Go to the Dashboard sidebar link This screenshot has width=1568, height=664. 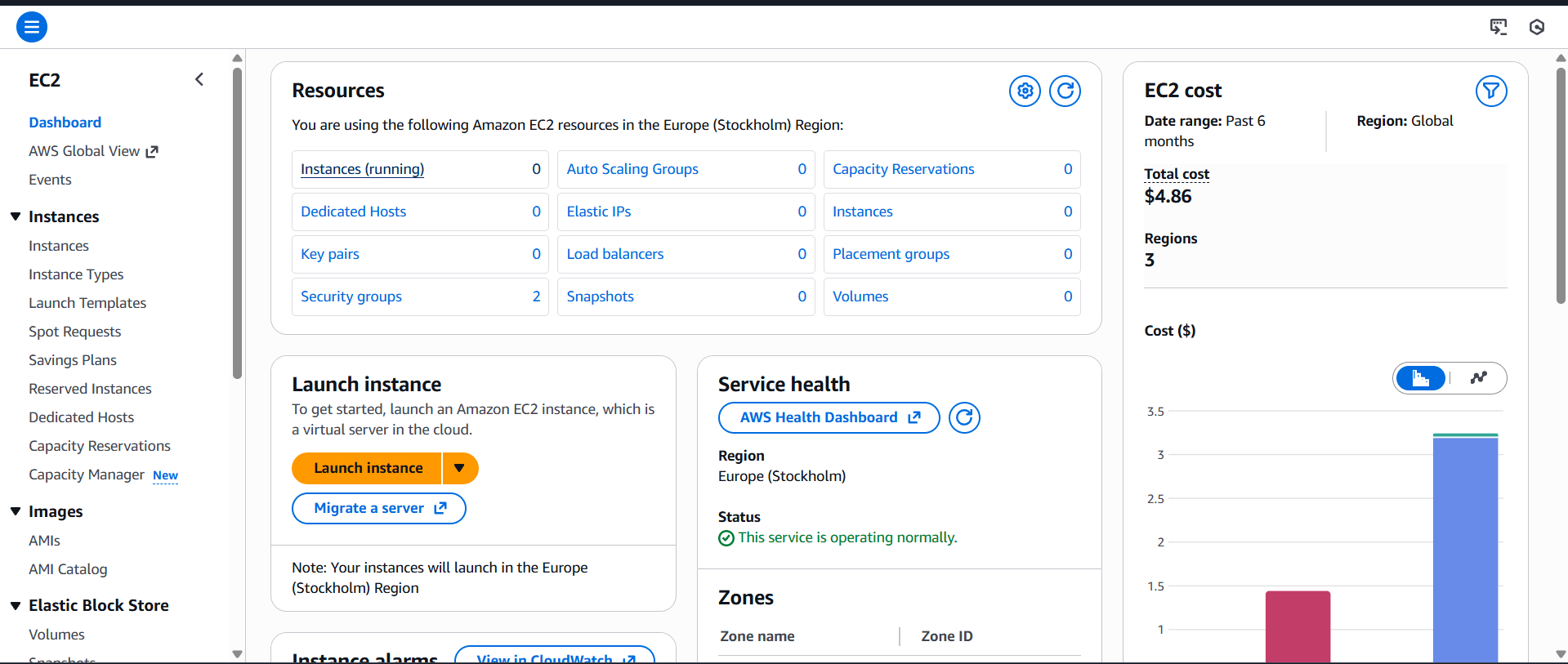(65, 123)
